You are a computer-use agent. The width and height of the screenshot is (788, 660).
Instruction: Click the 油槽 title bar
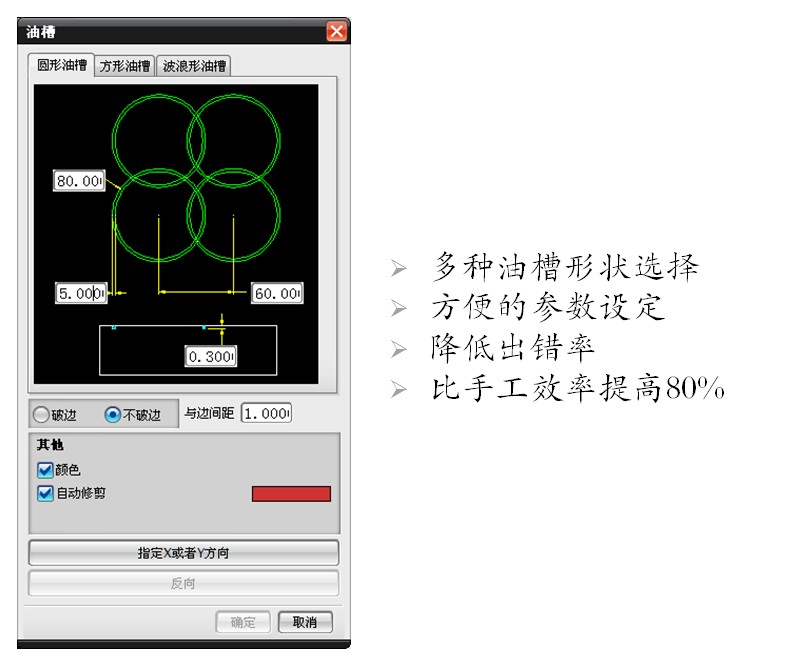pyautogui.click(x=170, y=31)
